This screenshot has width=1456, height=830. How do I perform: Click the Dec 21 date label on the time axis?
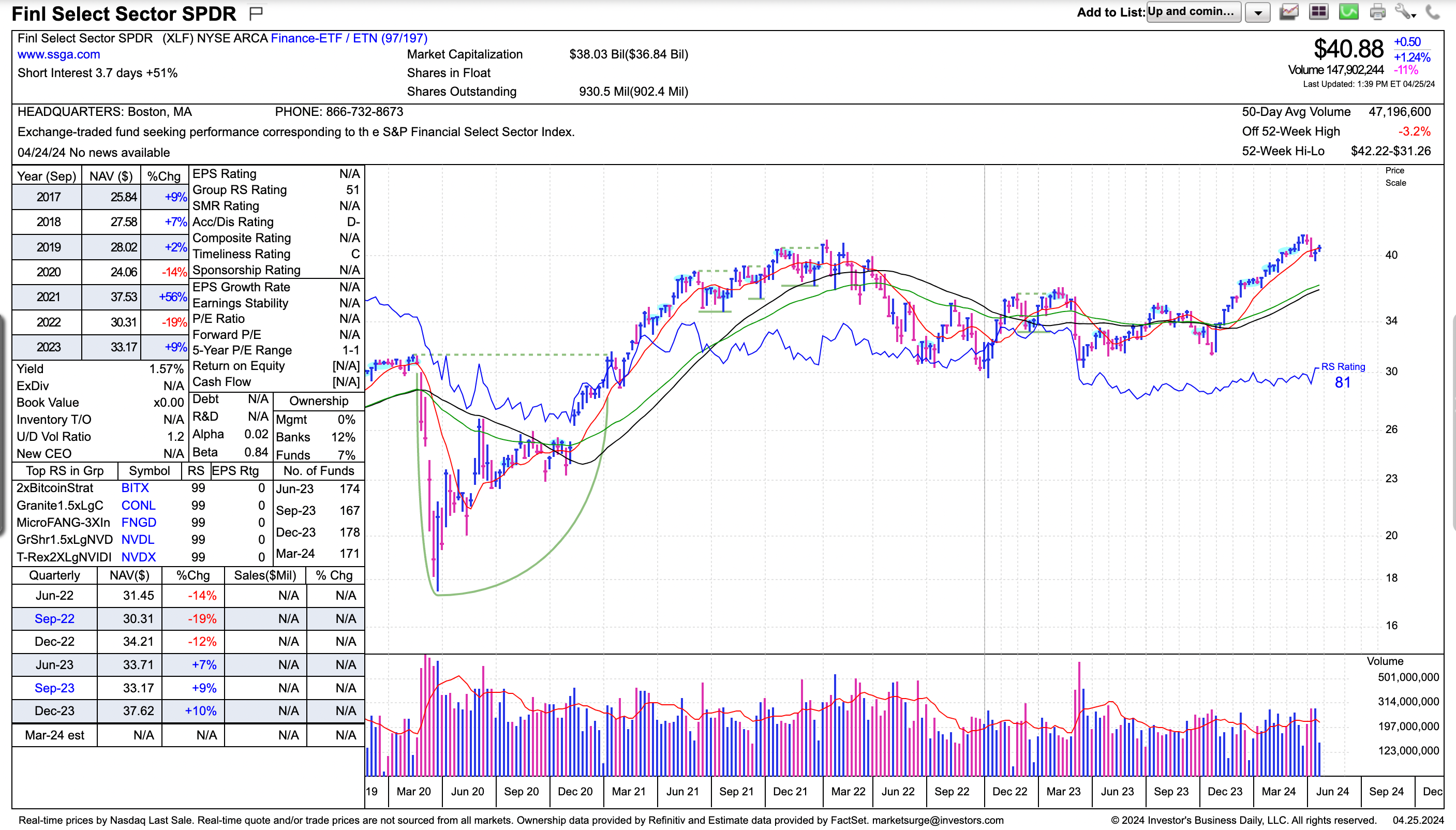pos(790,792)
